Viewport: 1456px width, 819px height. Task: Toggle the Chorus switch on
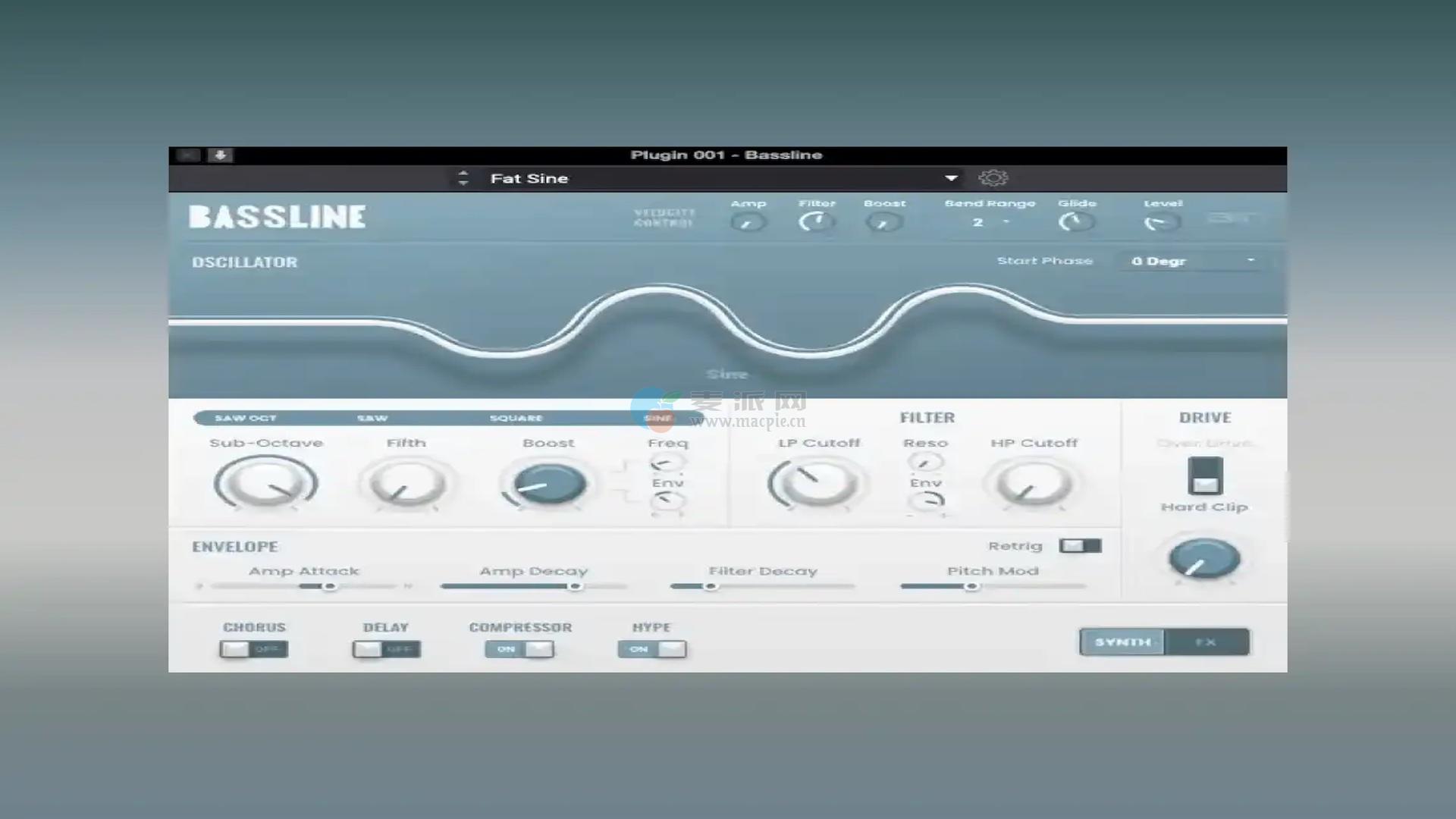pyautogui.click(x=254, y=649)
